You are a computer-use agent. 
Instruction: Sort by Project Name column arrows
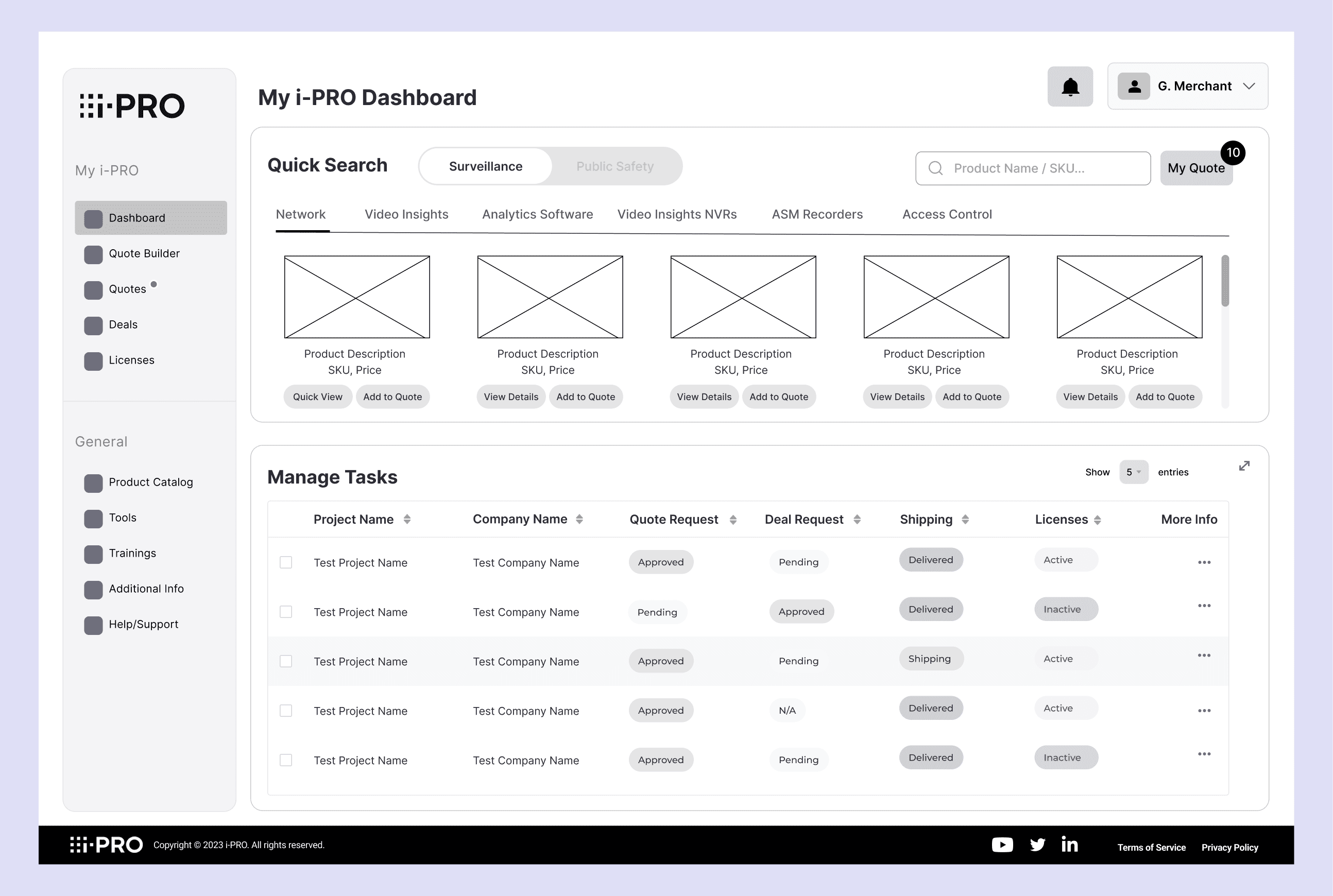[x=407, y=519]
